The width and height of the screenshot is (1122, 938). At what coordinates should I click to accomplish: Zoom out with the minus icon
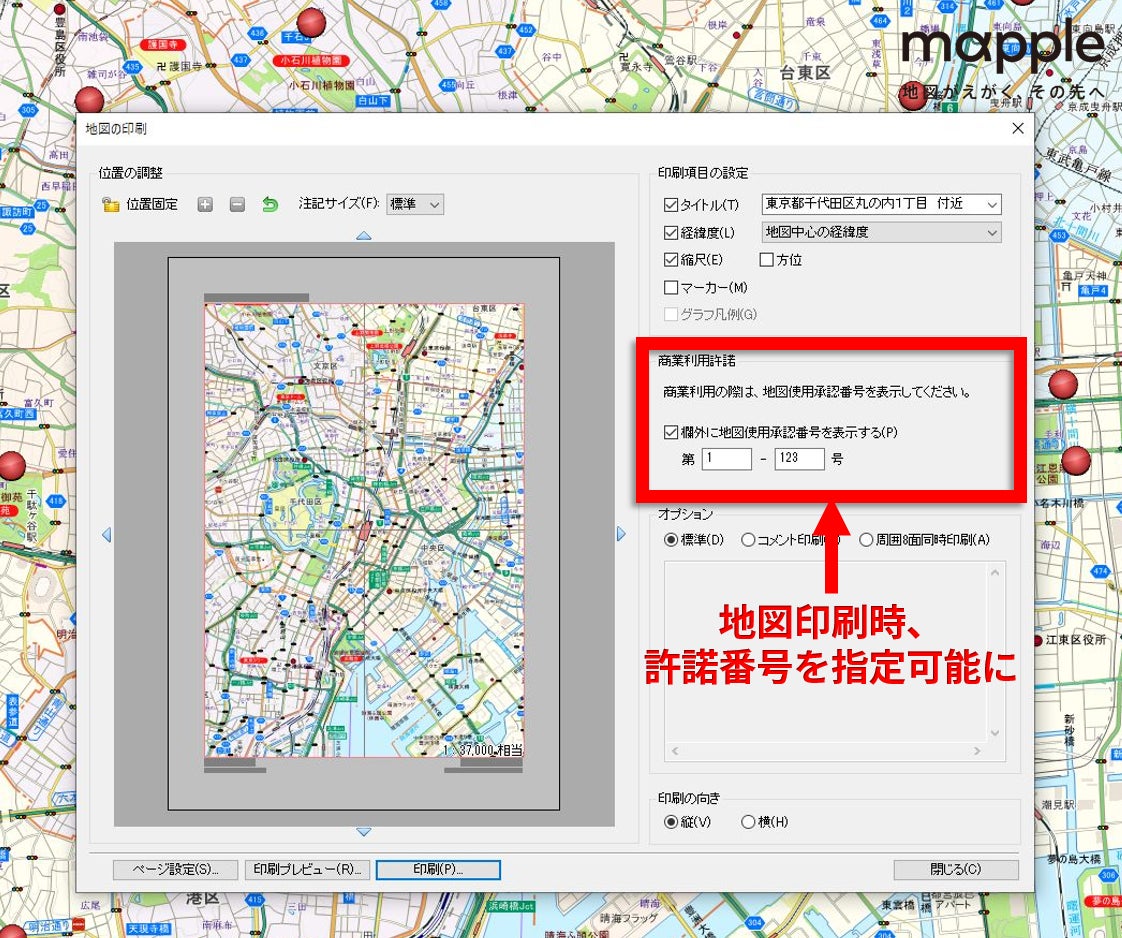point(238,205)
